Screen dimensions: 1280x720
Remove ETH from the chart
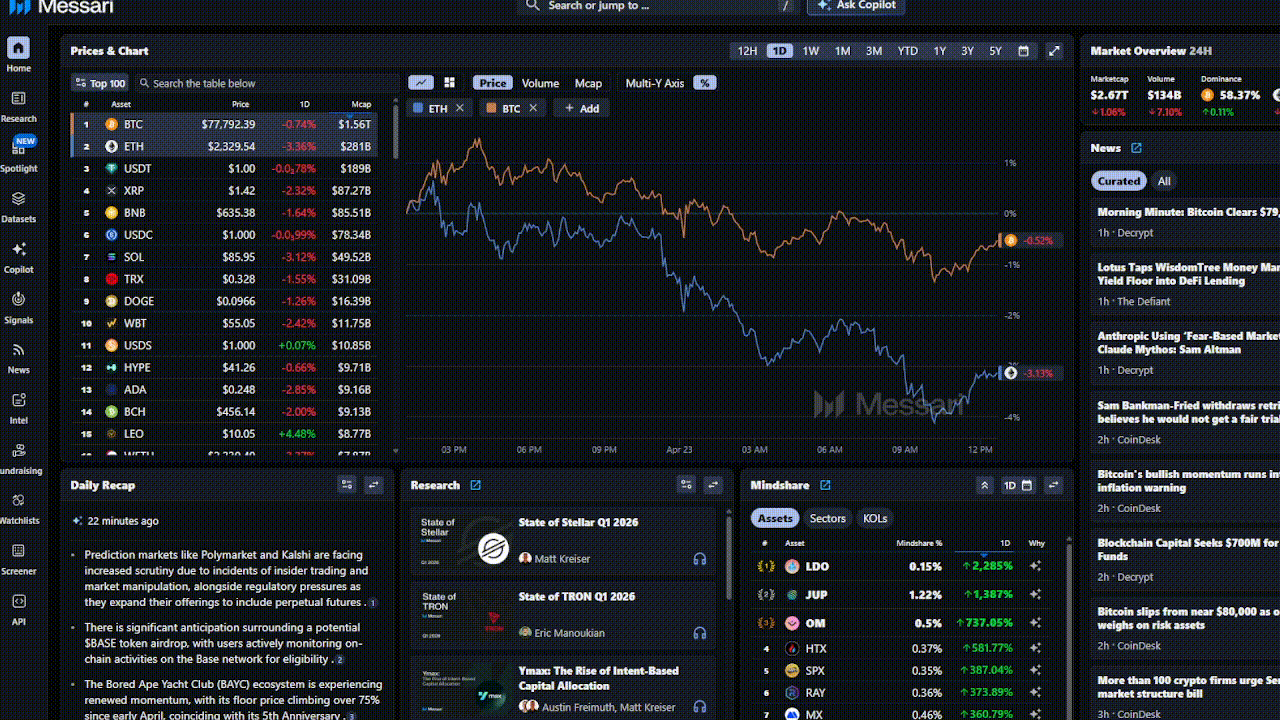coord(460,108)
